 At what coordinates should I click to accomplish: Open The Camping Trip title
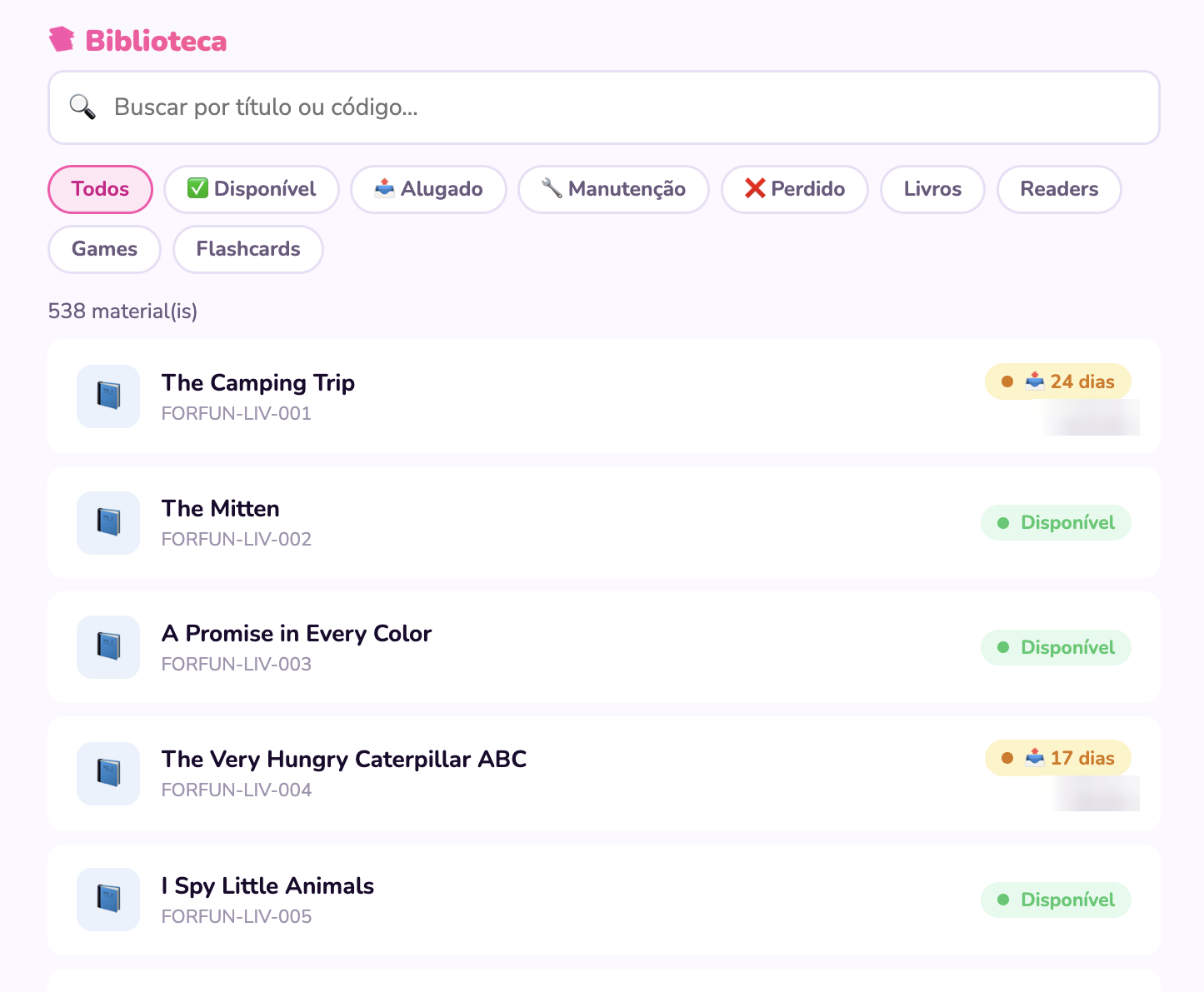(258, 383)
